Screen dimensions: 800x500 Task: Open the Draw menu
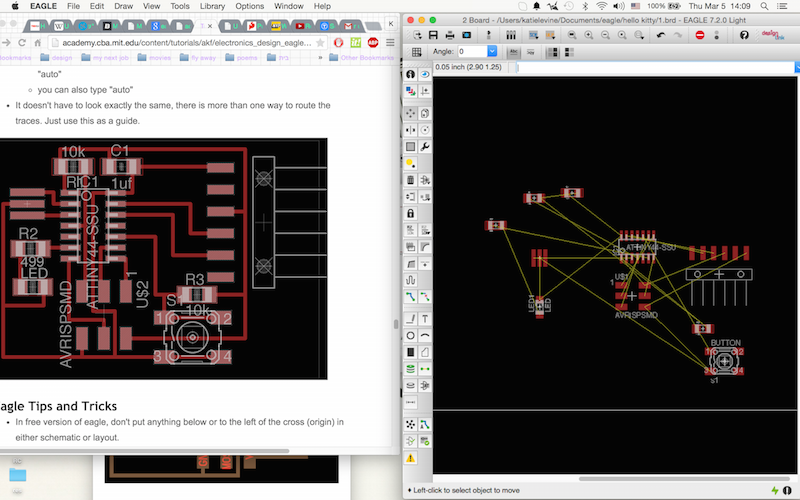[123, 6]
